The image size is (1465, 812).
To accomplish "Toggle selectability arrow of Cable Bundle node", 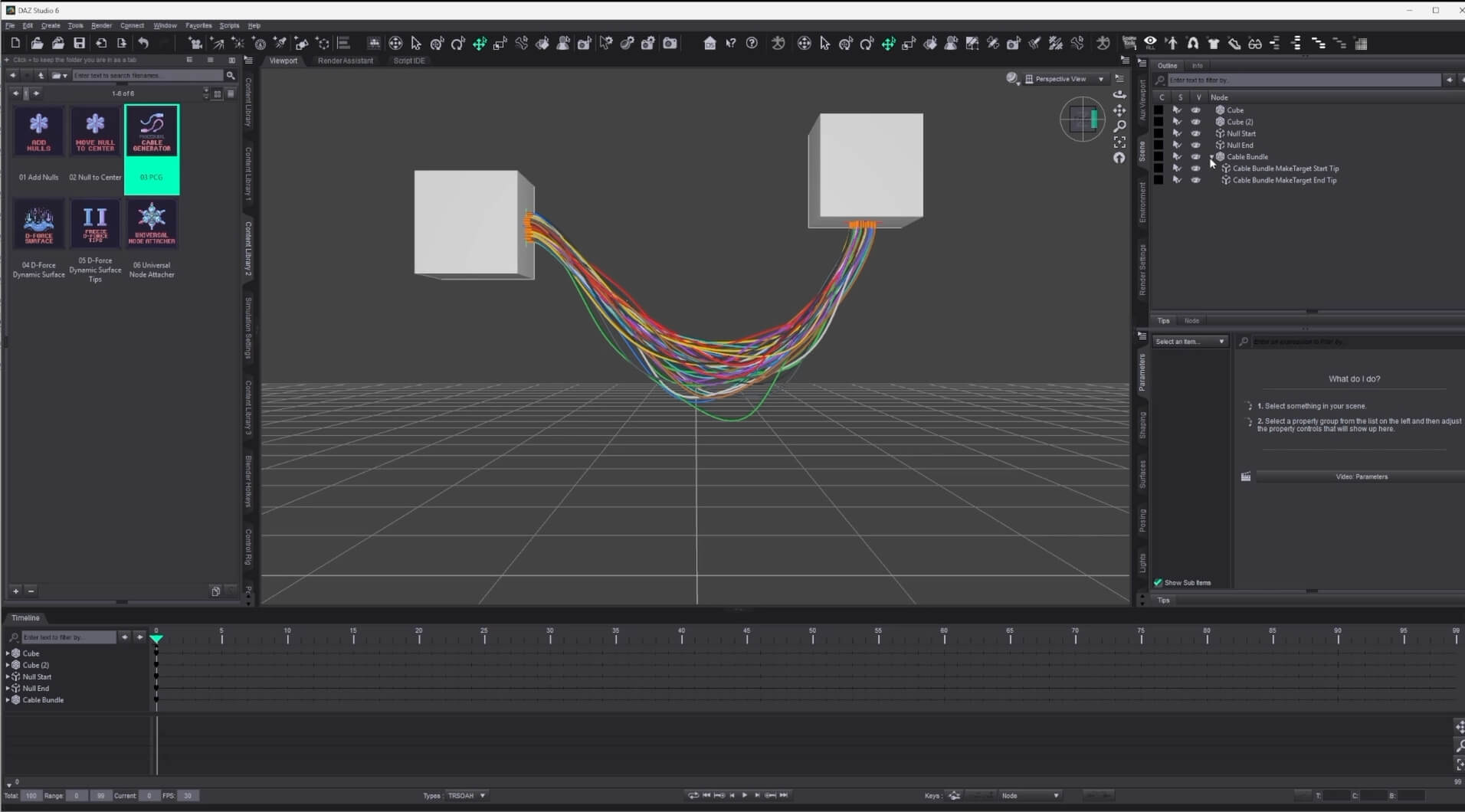I will 1177,156.
